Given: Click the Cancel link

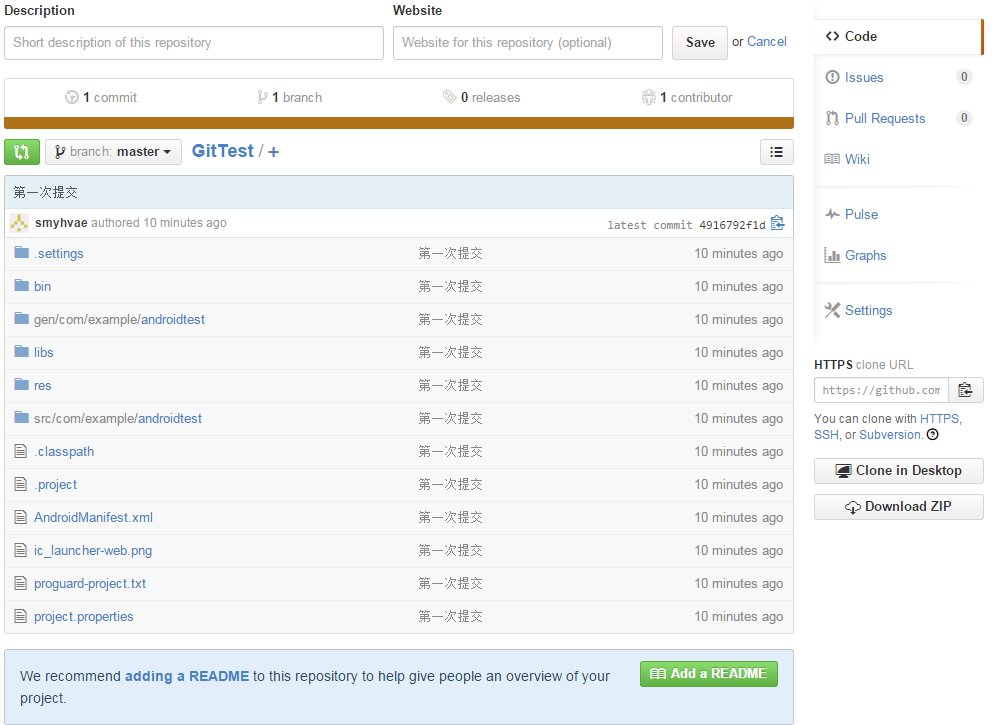Looking at the screenshot, I should click(767, 42).
